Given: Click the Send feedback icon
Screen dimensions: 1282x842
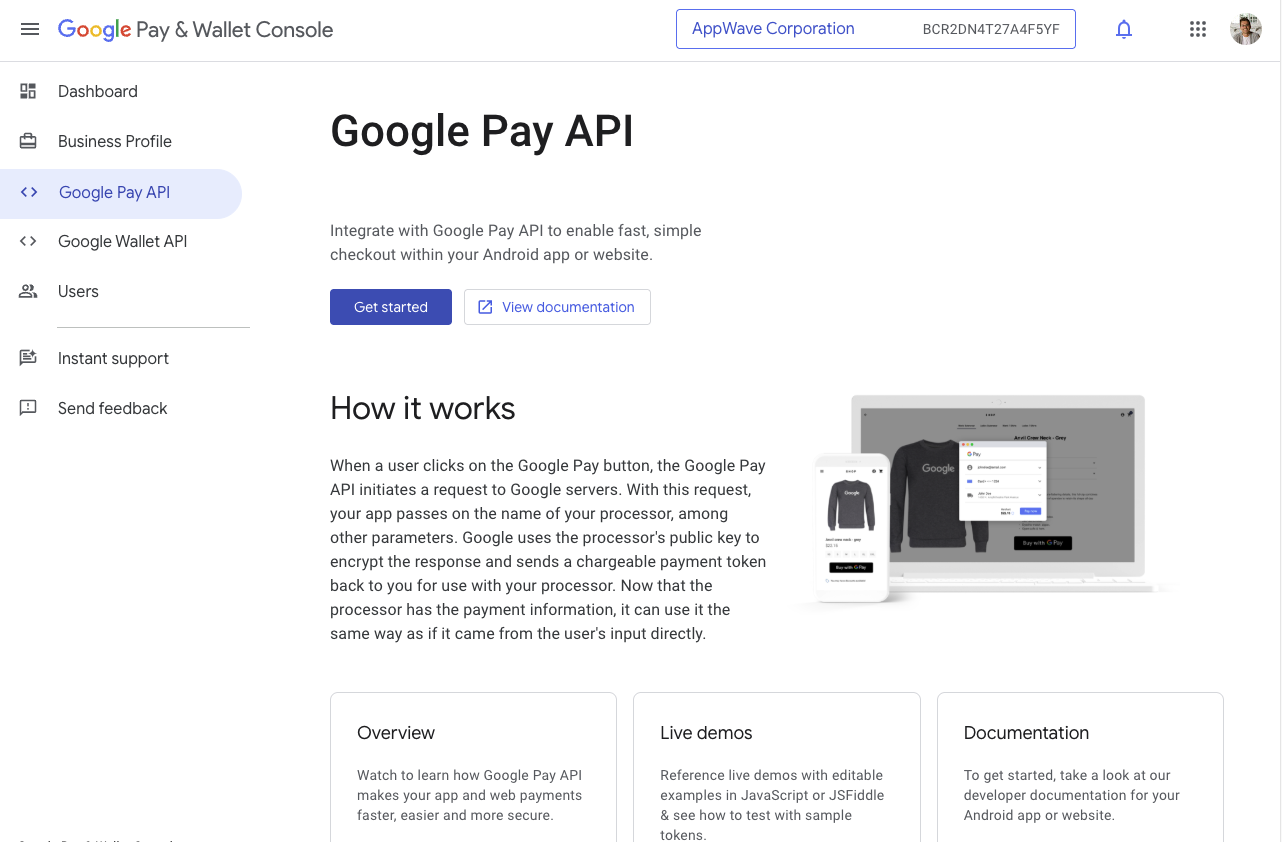Looking at the screenshot, I should click(x=28, y=408).
